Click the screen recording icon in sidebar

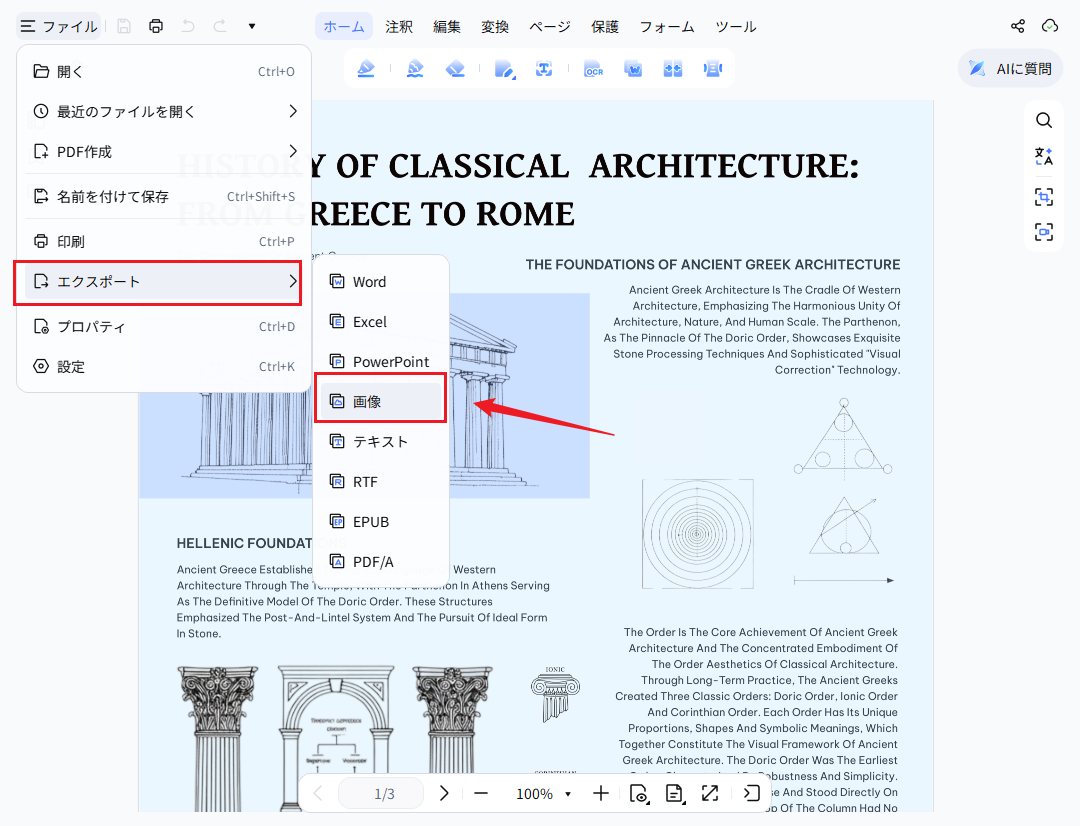tap(1044, 231)
